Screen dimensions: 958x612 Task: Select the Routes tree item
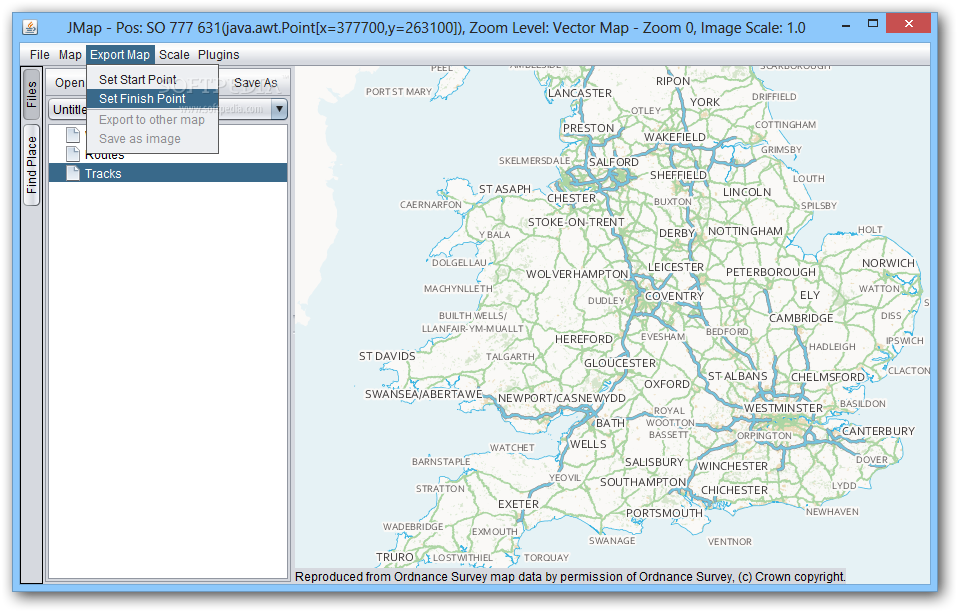click(104, 155)
